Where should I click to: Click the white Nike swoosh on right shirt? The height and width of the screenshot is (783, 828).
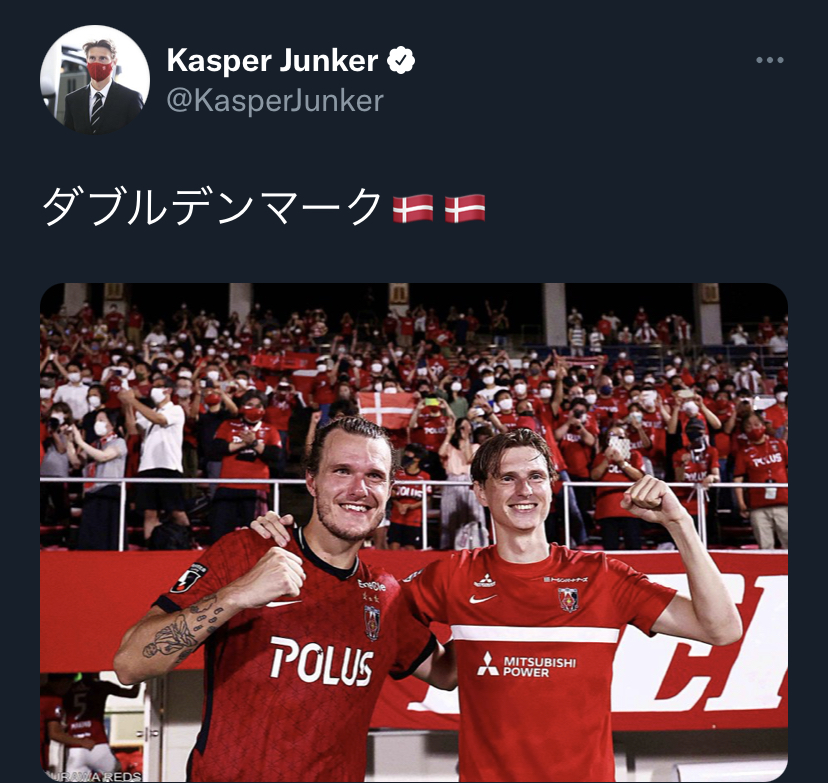point(483,599)
